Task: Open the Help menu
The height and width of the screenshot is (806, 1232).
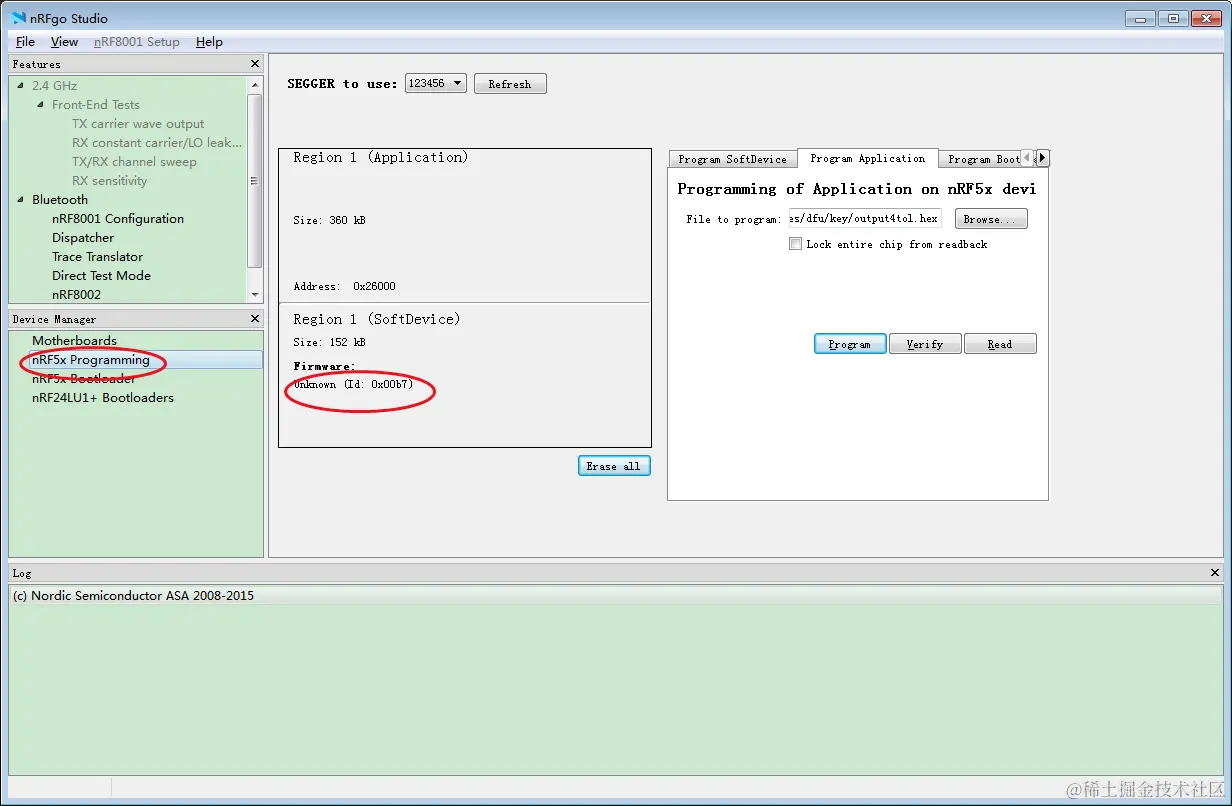Action: click(209, 42)
